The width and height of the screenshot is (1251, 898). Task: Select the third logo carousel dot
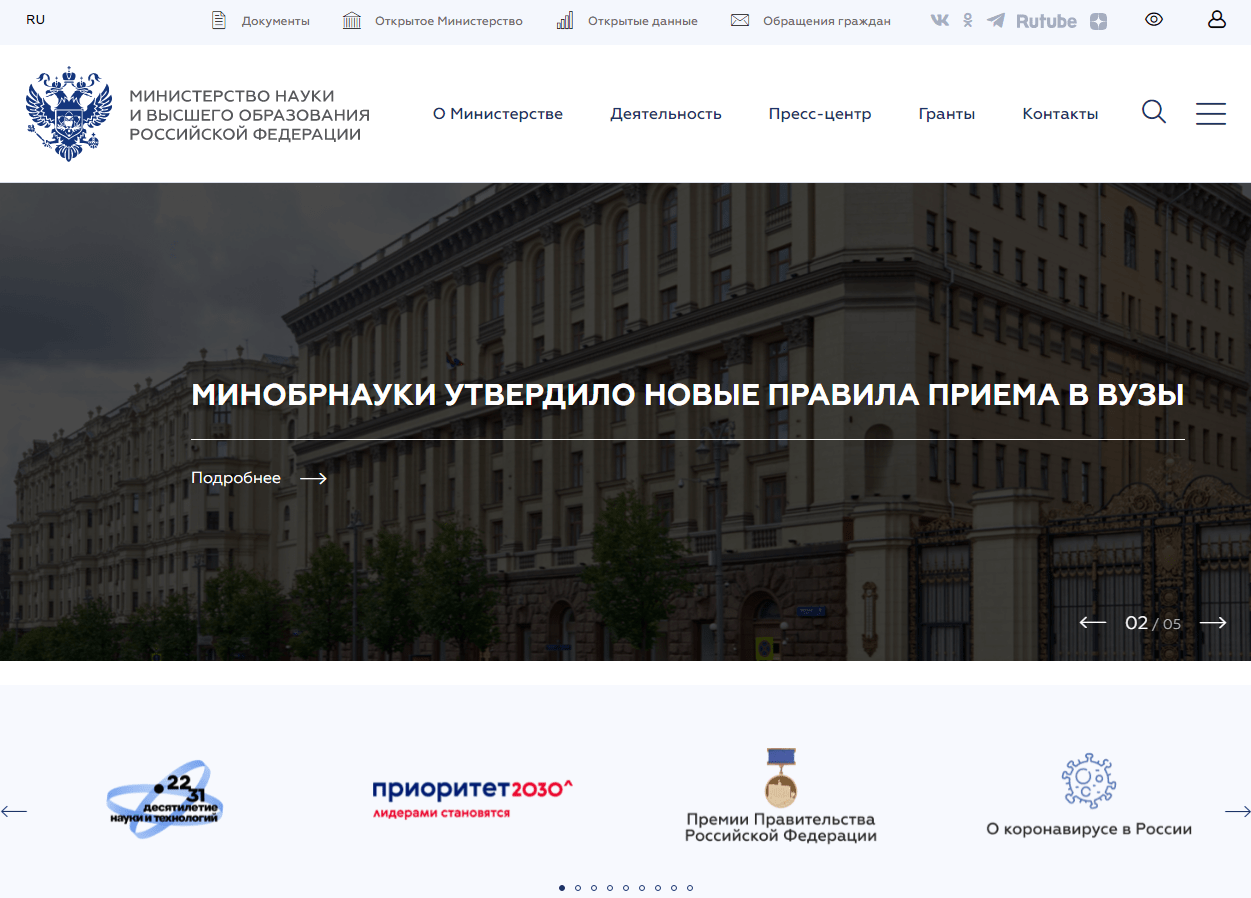tap(594, 888)
